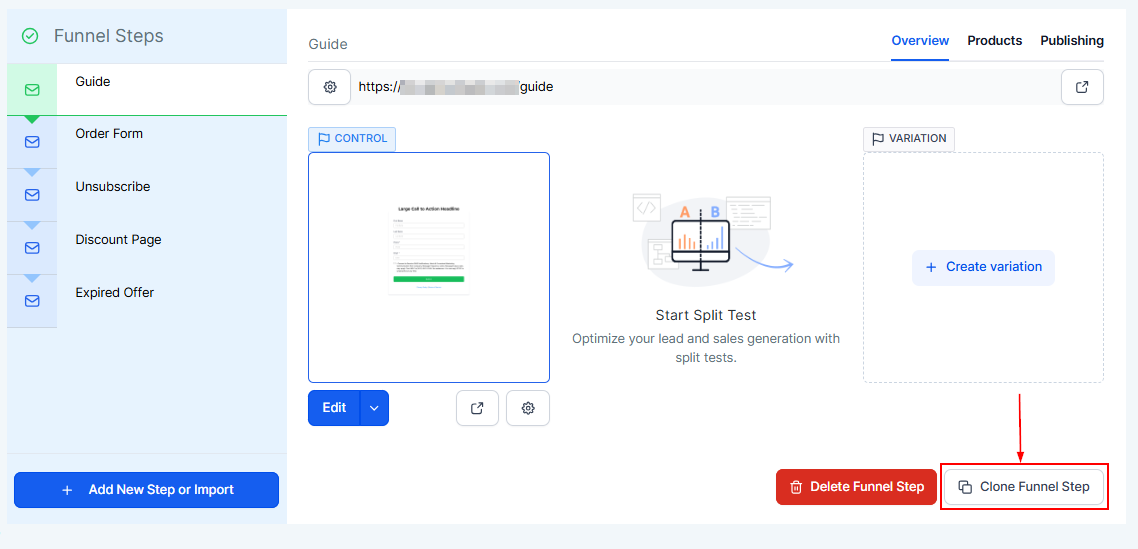Click the Guide title above URL bar

click(x=328, y=44)
